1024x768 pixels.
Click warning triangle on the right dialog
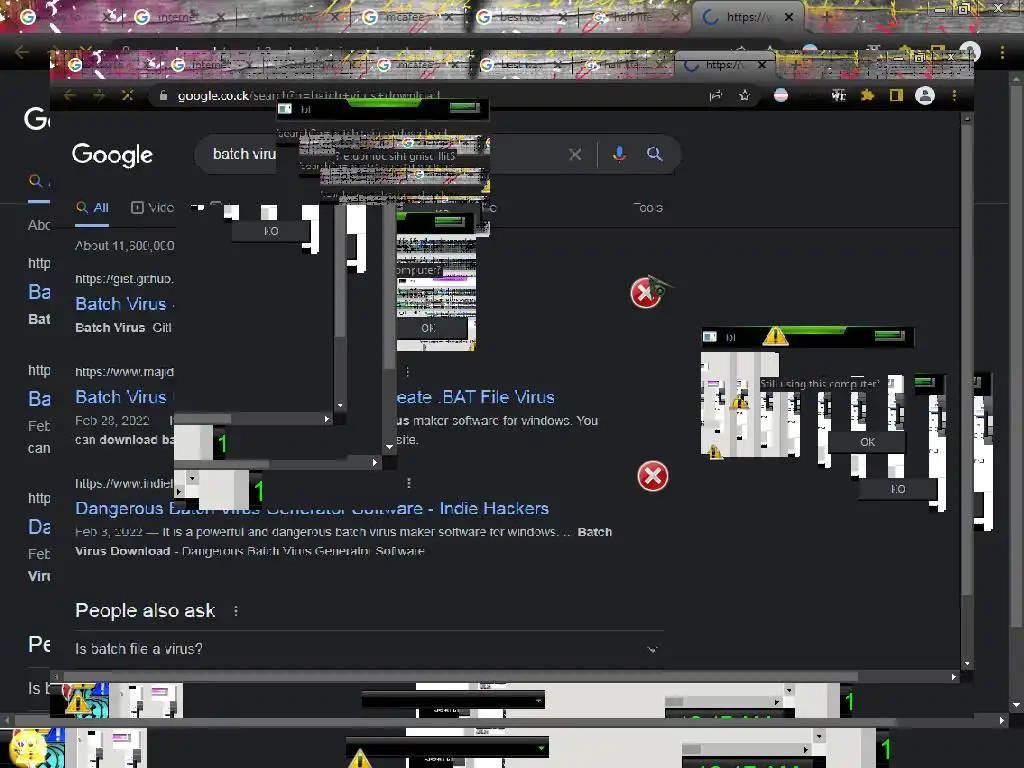coord(775,336)
